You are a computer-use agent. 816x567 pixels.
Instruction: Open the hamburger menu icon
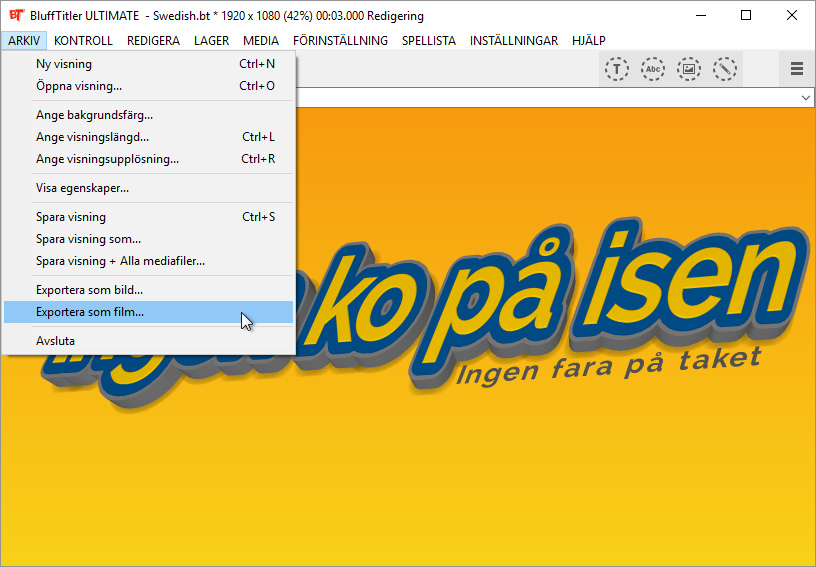pos(797,69)
